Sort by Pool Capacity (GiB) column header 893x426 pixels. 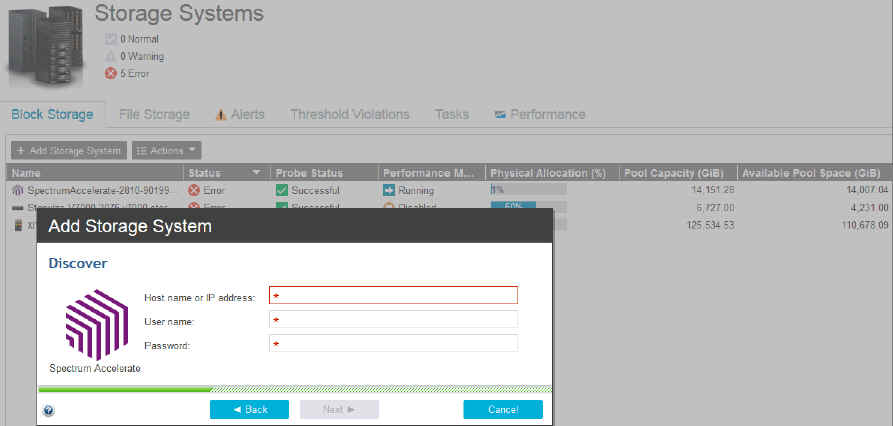point(678,173)
